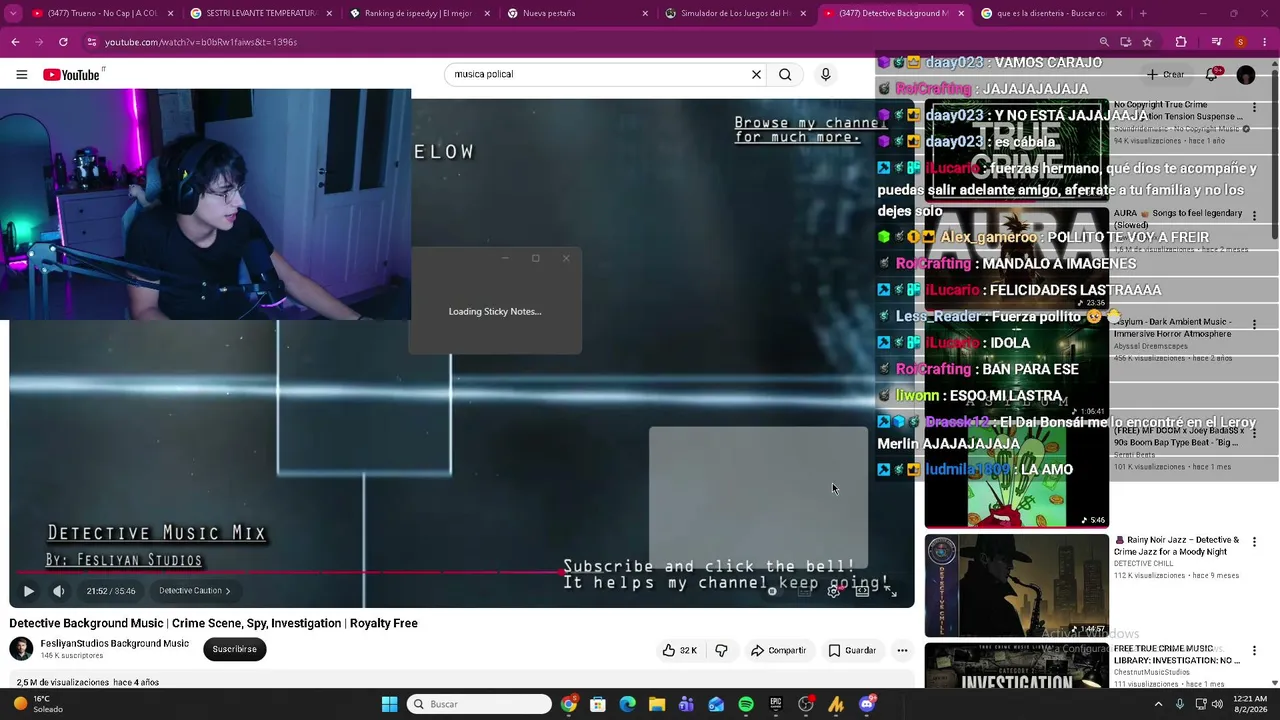Screen dimensions: 1280x720
Task: Seek on the red video progress bar
Action: coord(462,573)
